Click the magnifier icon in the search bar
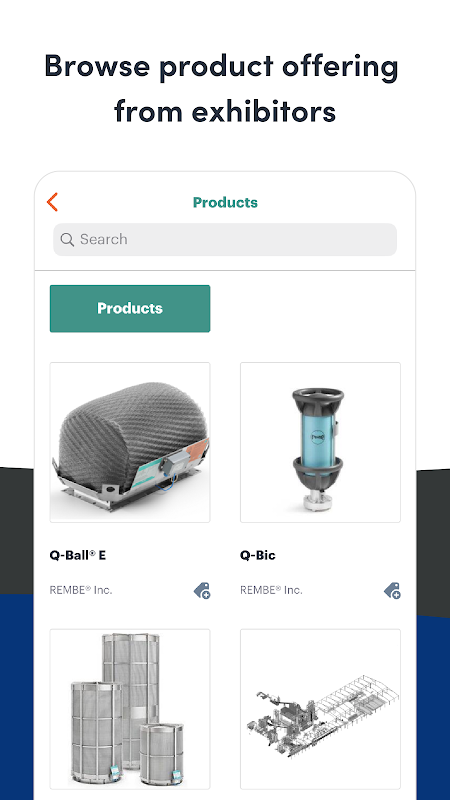 (x=67, y=239)
